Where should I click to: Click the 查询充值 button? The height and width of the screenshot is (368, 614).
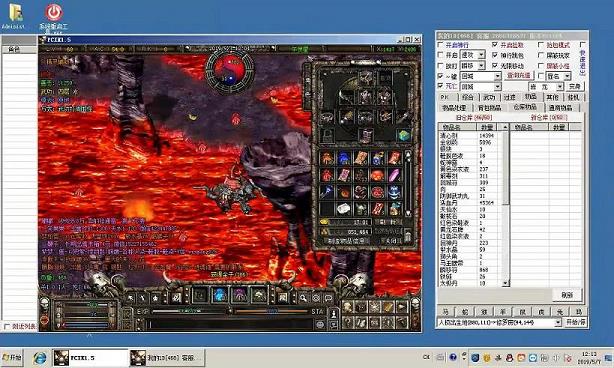pos(519,76)
